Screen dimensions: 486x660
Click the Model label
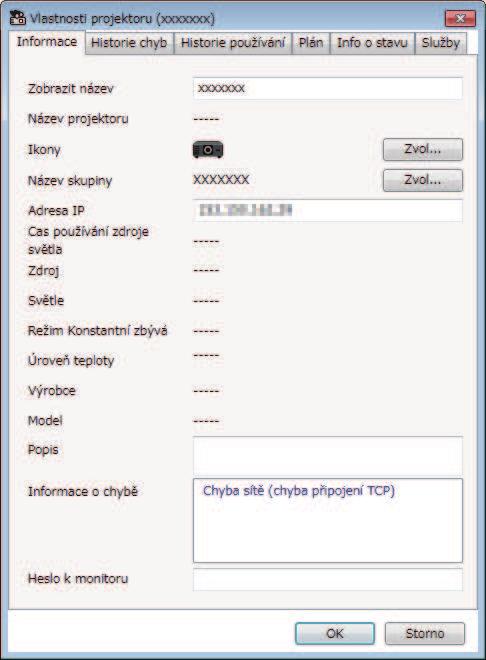coord(45,420)
